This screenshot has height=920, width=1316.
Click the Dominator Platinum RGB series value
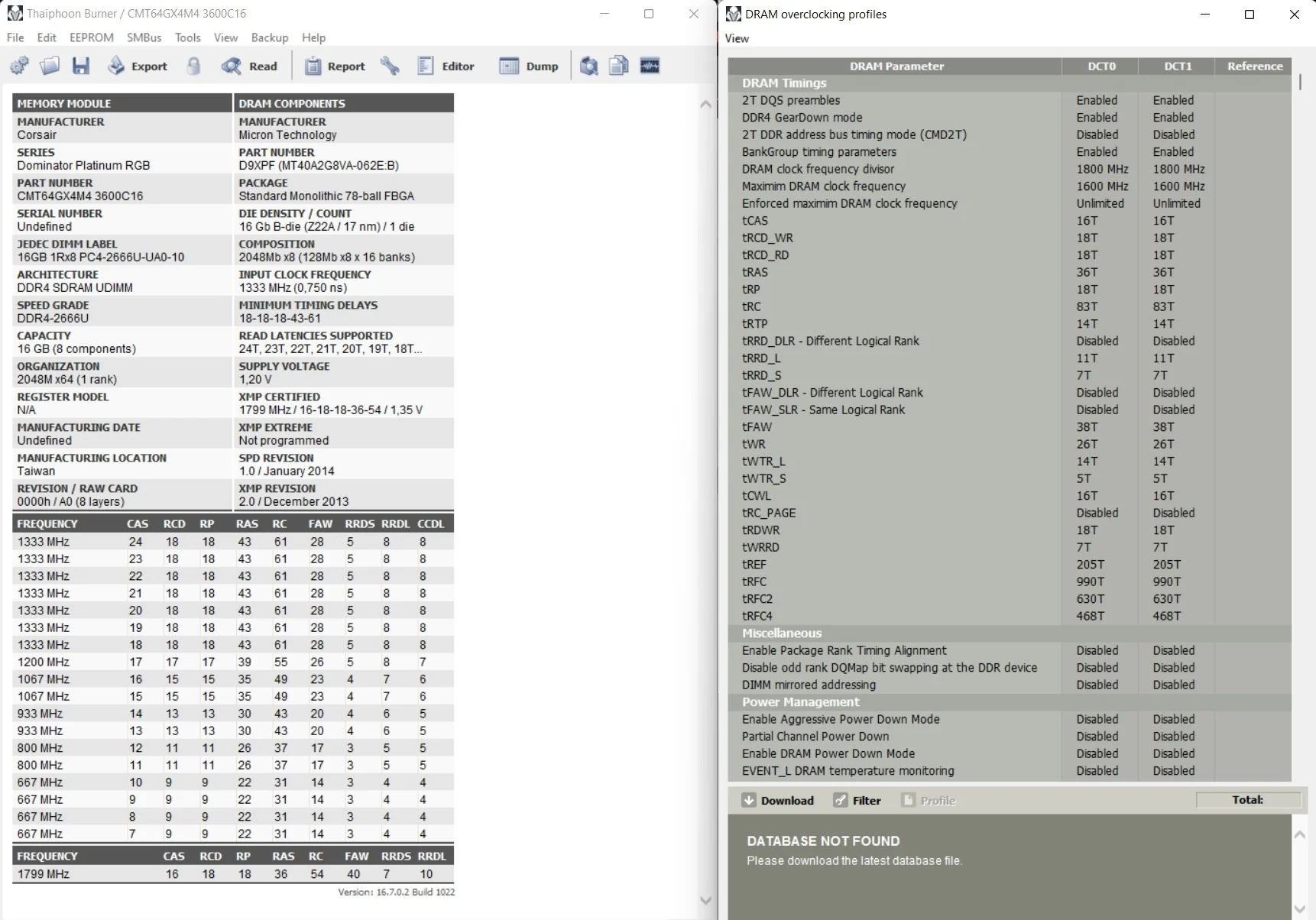[x=83, y=166]
